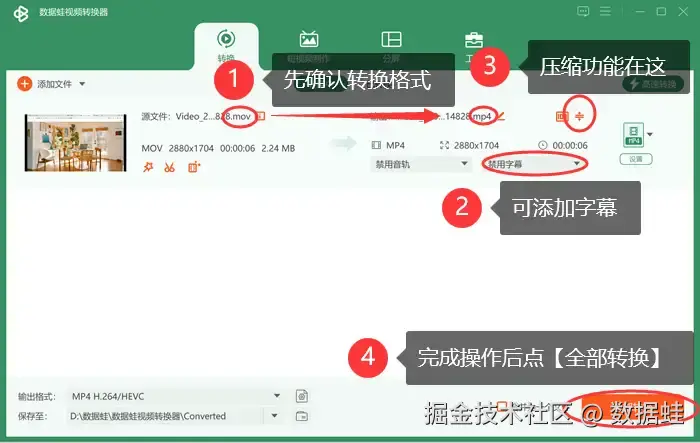Open the output folder icon
Image resolution: width=700 pixels, height=443 pixels.
point(302,416)
